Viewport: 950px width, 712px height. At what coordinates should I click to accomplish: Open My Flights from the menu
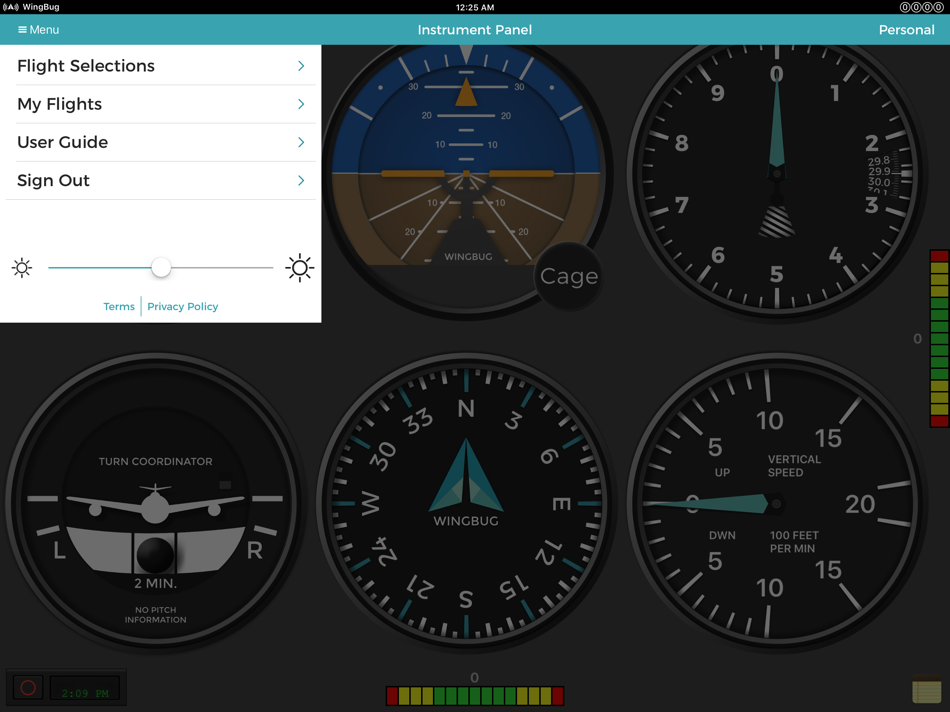pos(161,104)
